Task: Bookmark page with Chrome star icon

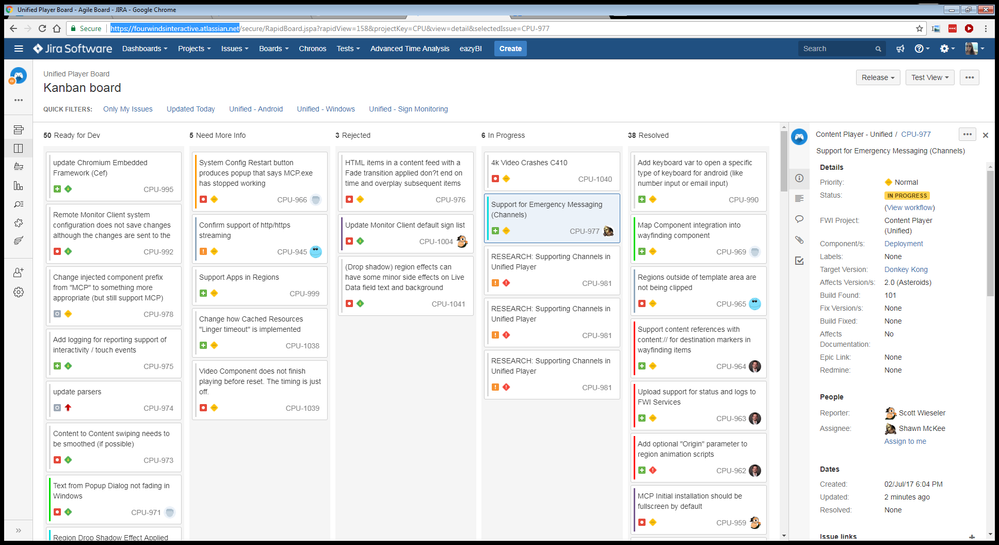Action: pyautogui.click(x=919, y=29)
